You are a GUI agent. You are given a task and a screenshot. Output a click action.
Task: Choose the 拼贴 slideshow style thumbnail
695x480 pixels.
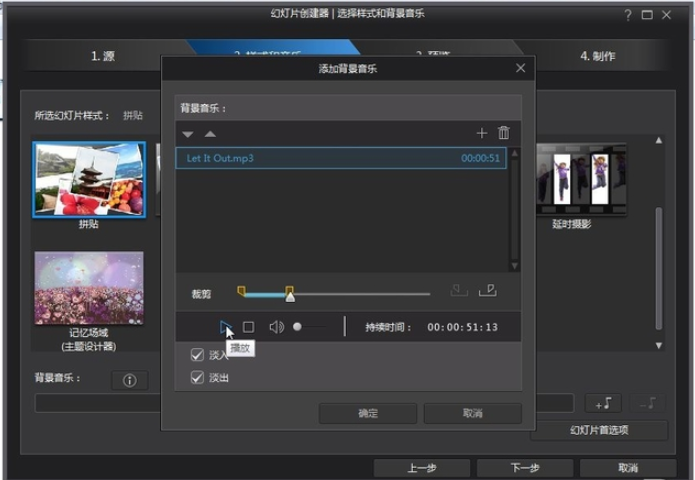(89, 180)
